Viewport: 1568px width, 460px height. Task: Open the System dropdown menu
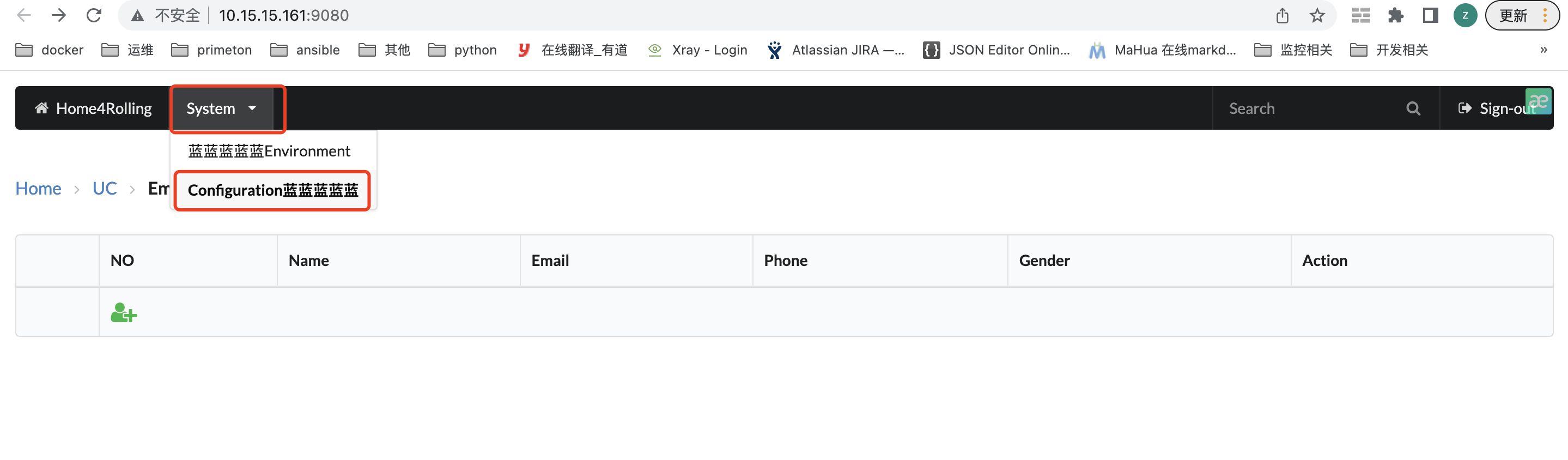[x=221, y=108]
